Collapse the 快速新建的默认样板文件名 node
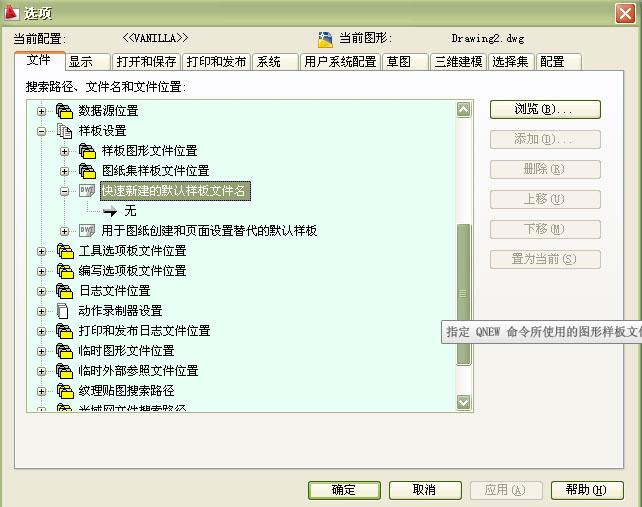This screenshot has height=507, width=642. pyautogui.click(x=64, y=191)
